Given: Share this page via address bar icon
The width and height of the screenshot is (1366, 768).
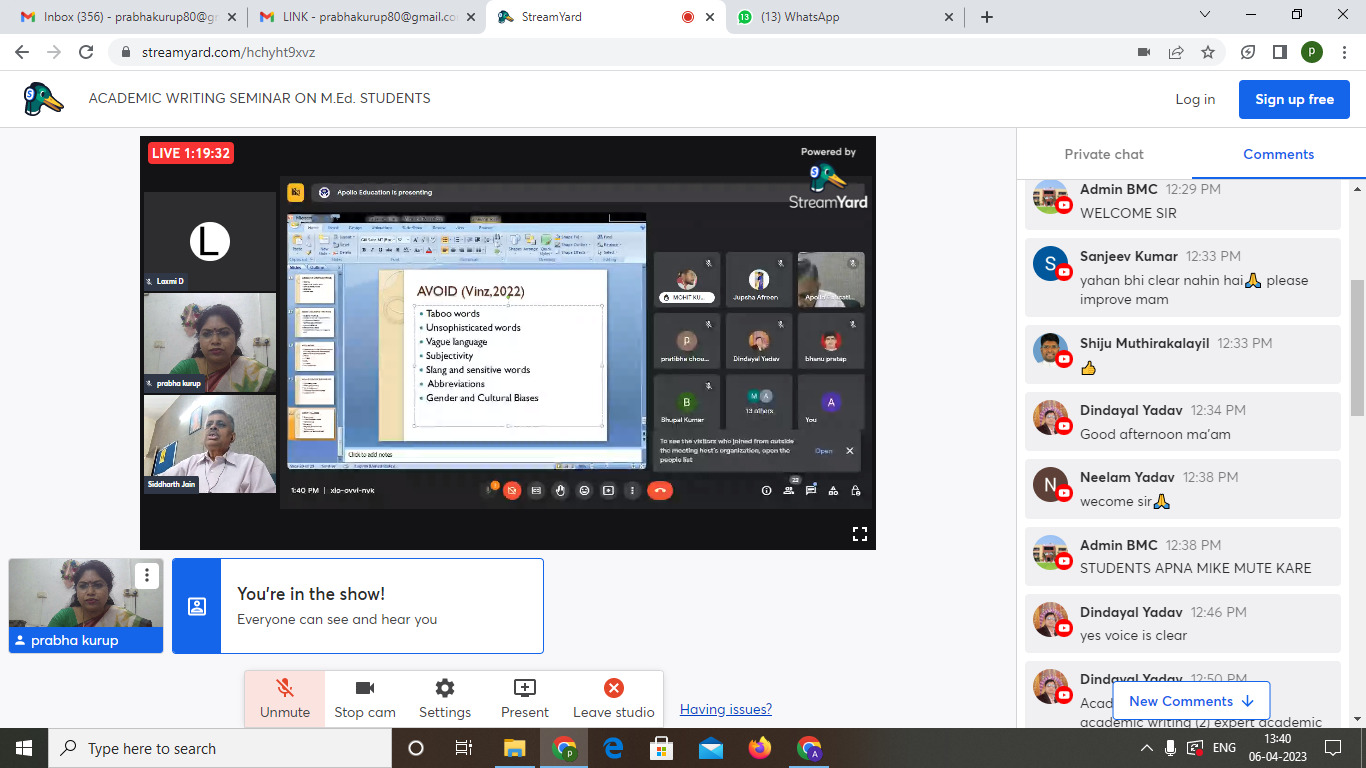Looking at the screenshot, I should (x=1176, y=52).
